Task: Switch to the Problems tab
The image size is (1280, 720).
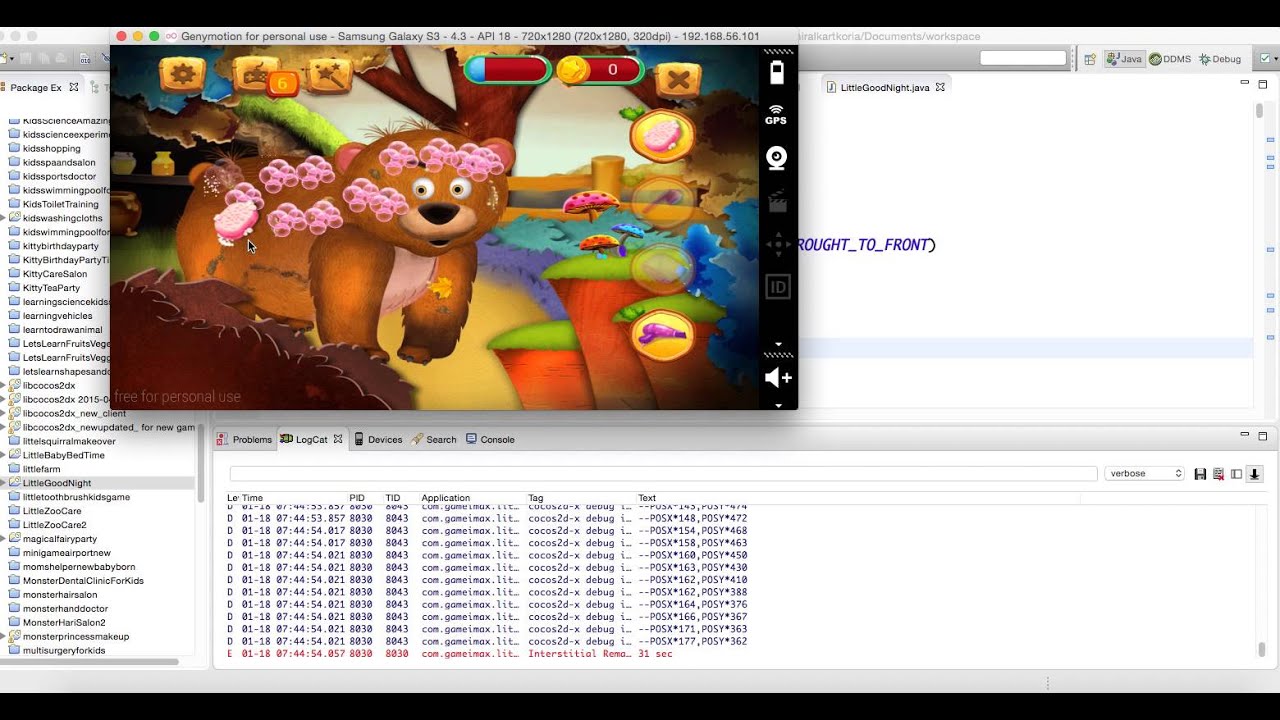Action: 245,439
